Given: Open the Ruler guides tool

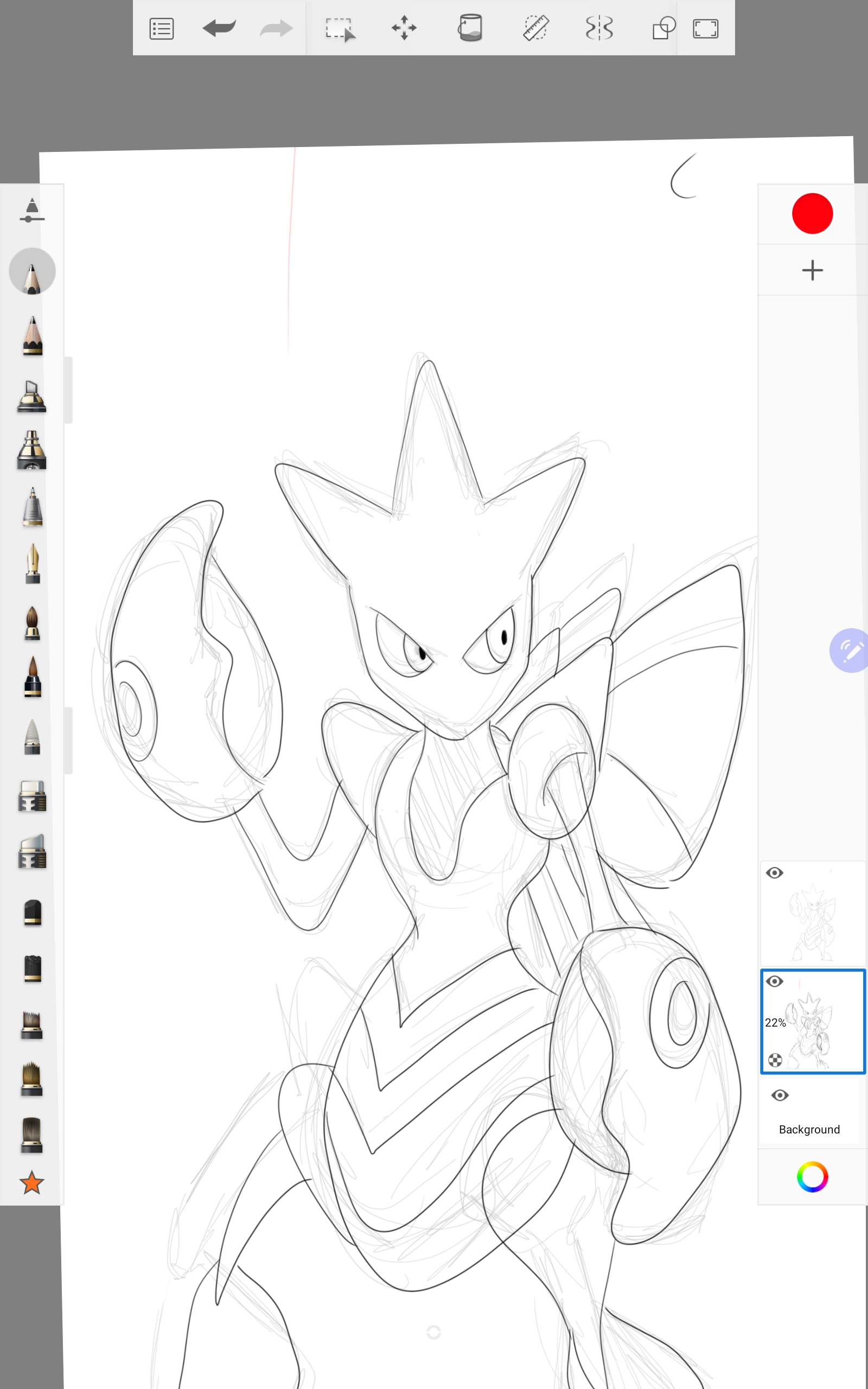Looking at the screenshot, I should click(535, 28).
